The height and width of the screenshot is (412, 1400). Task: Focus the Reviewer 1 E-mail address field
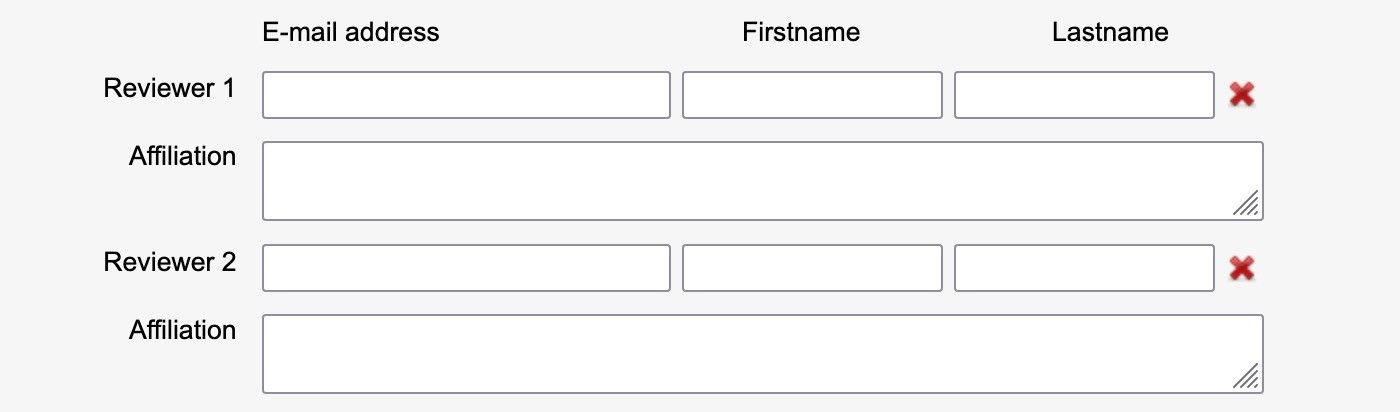(466, 95)
